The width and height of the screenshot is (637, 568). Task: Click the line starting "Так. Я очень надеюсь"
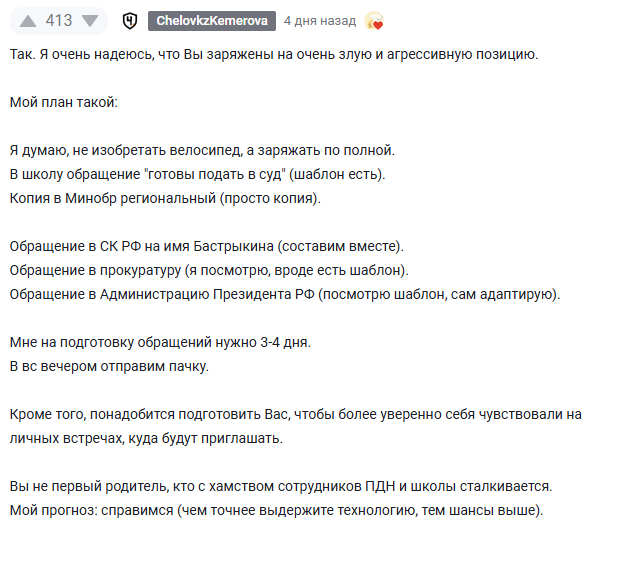click(273, 54)
